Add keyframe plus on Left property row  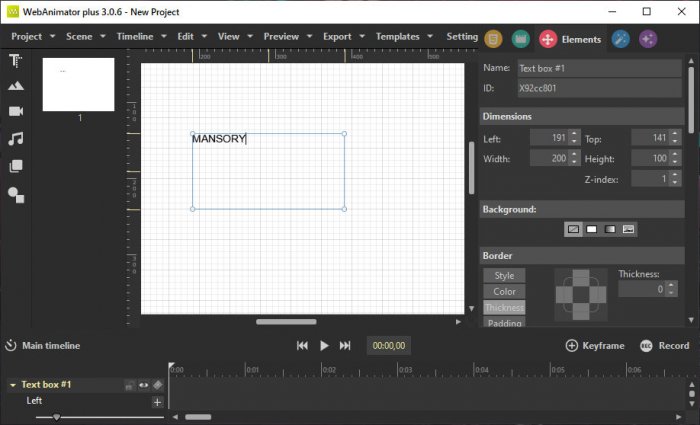pyautogui.click(x=157, y=402)
